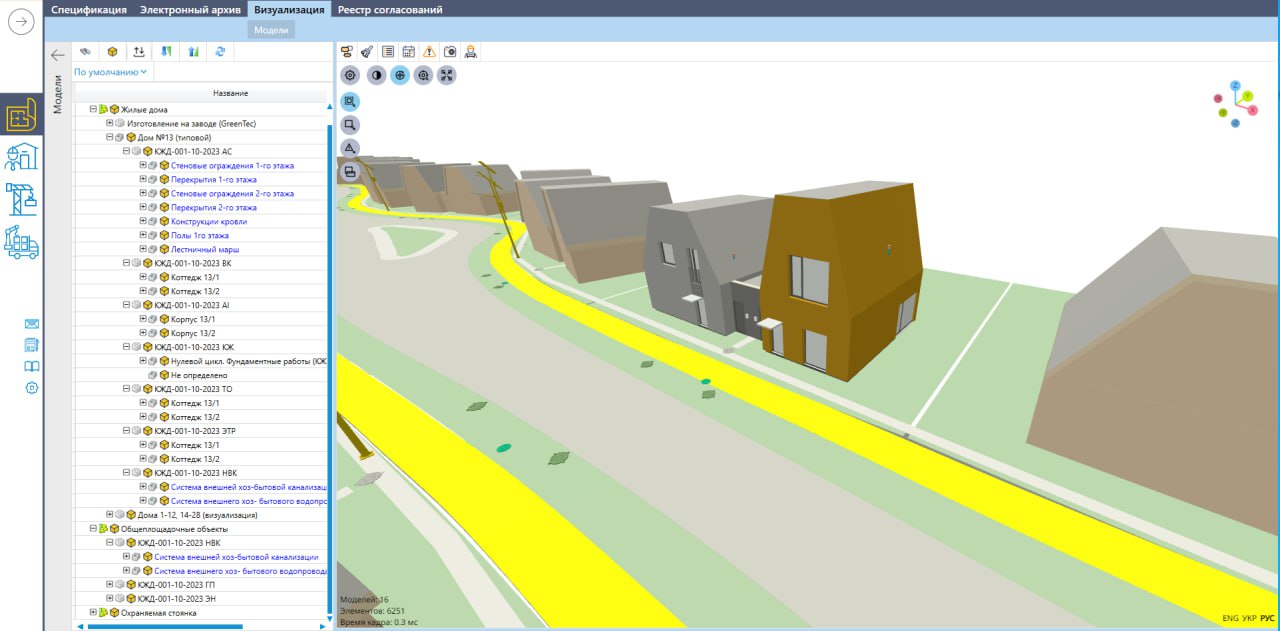Viewport: 1280px width, 631px height.
Task: Click the refresh arrows icon in model toolbar
Action: 220,52
